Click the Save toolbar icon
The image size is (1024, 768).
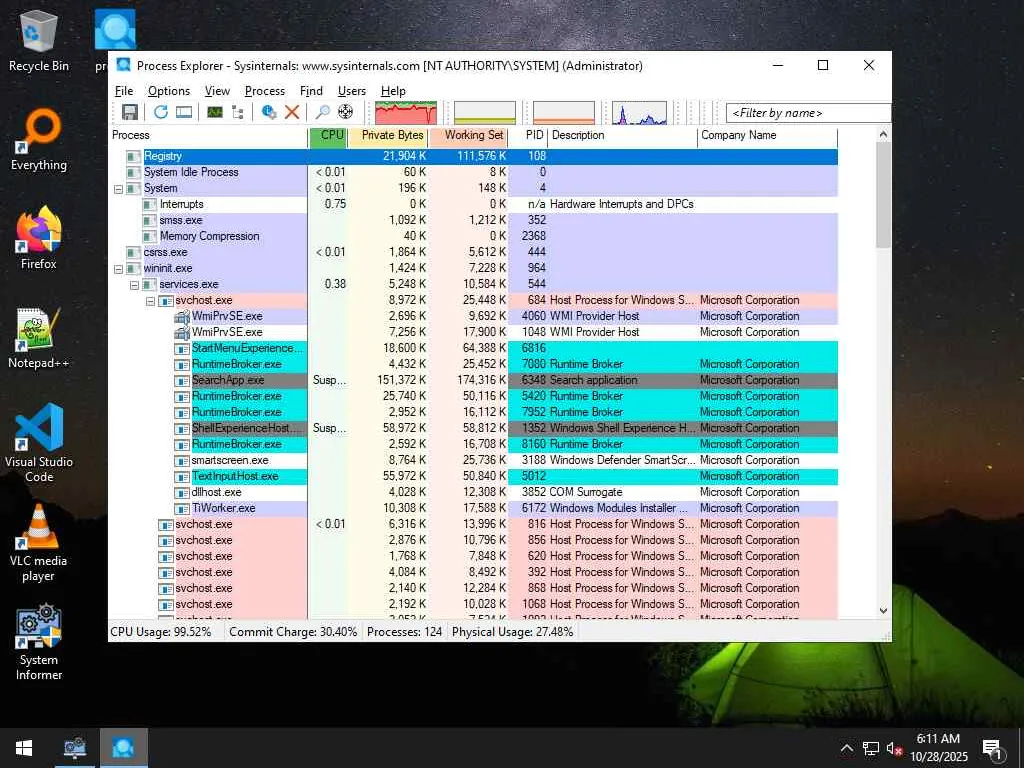[130, 112]
